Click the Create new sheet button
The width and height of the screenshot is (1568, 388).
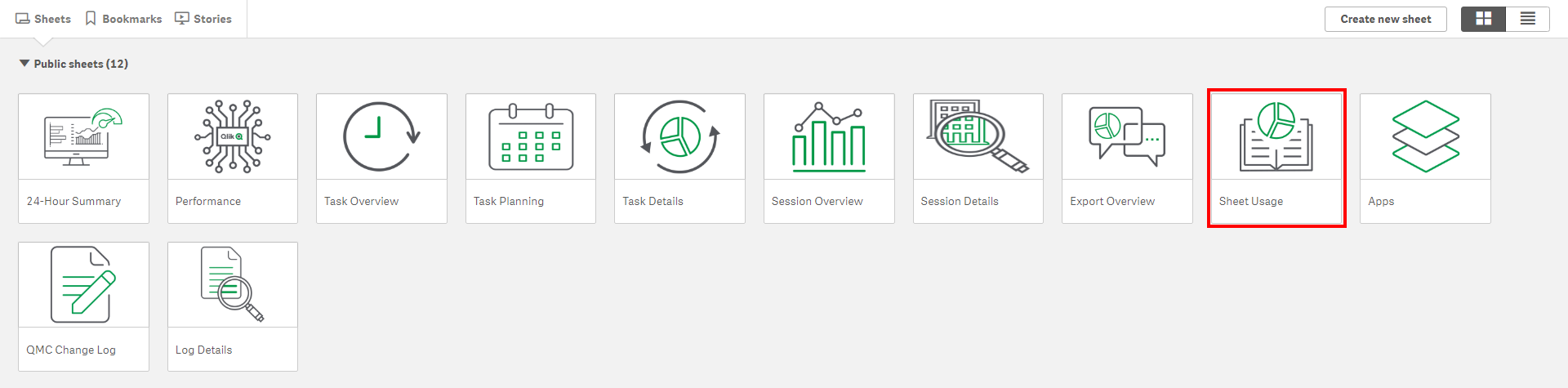point(1385,19)
